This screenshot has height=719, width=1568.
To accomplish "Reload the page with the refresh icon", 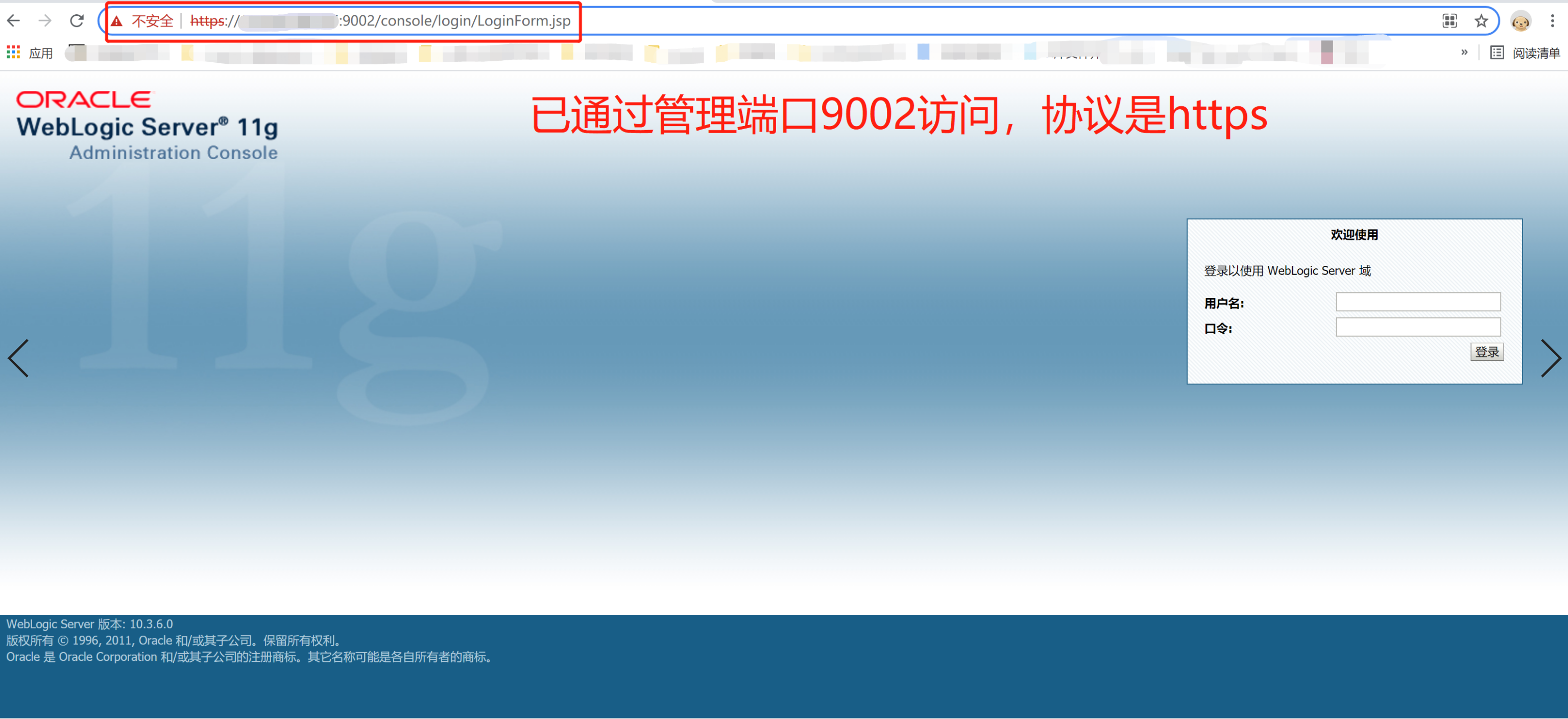I will pos(77,21).
